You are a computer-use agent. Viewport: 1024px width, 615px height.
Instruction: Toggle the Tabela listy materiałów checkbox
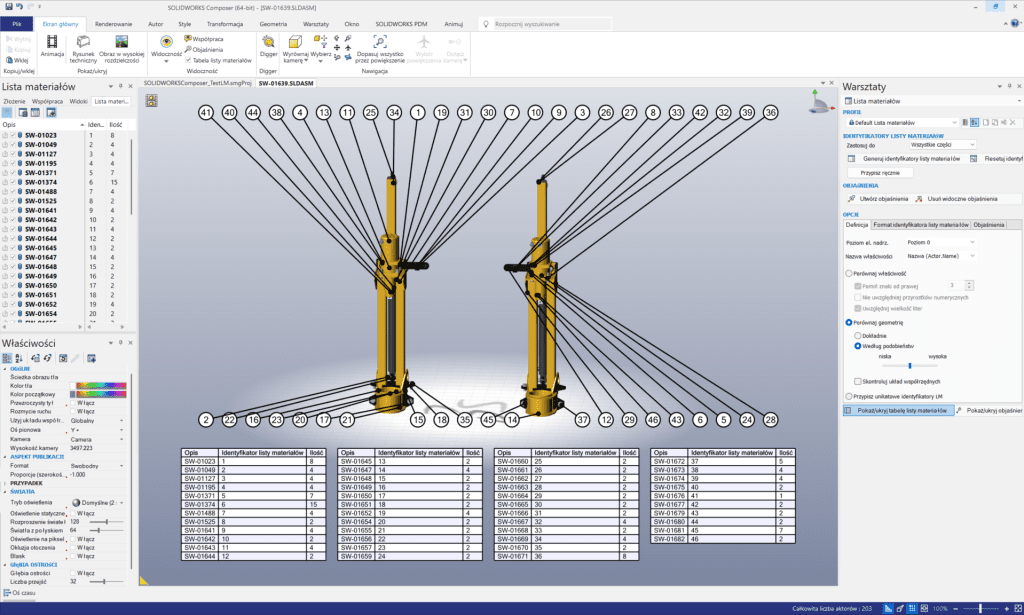(187, 60)
